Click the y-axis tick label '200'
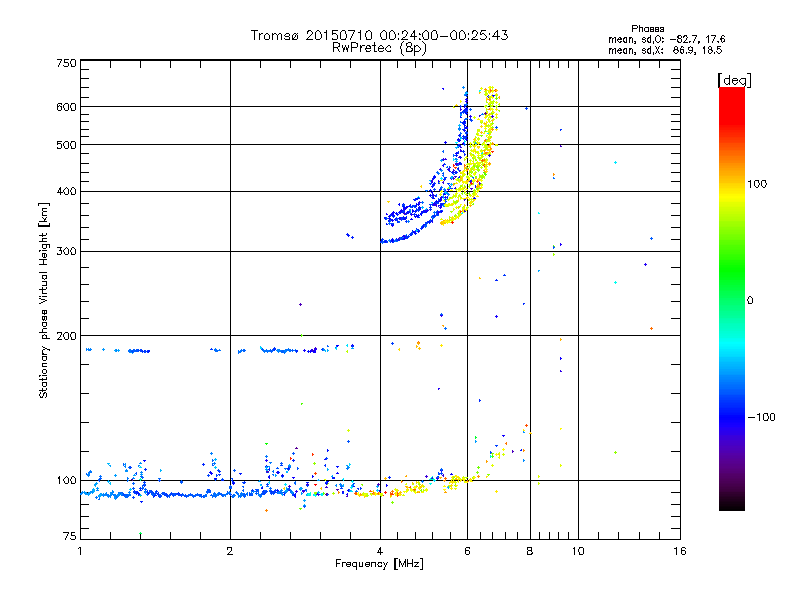Screen dimensions: 800x600 (66, 336)
